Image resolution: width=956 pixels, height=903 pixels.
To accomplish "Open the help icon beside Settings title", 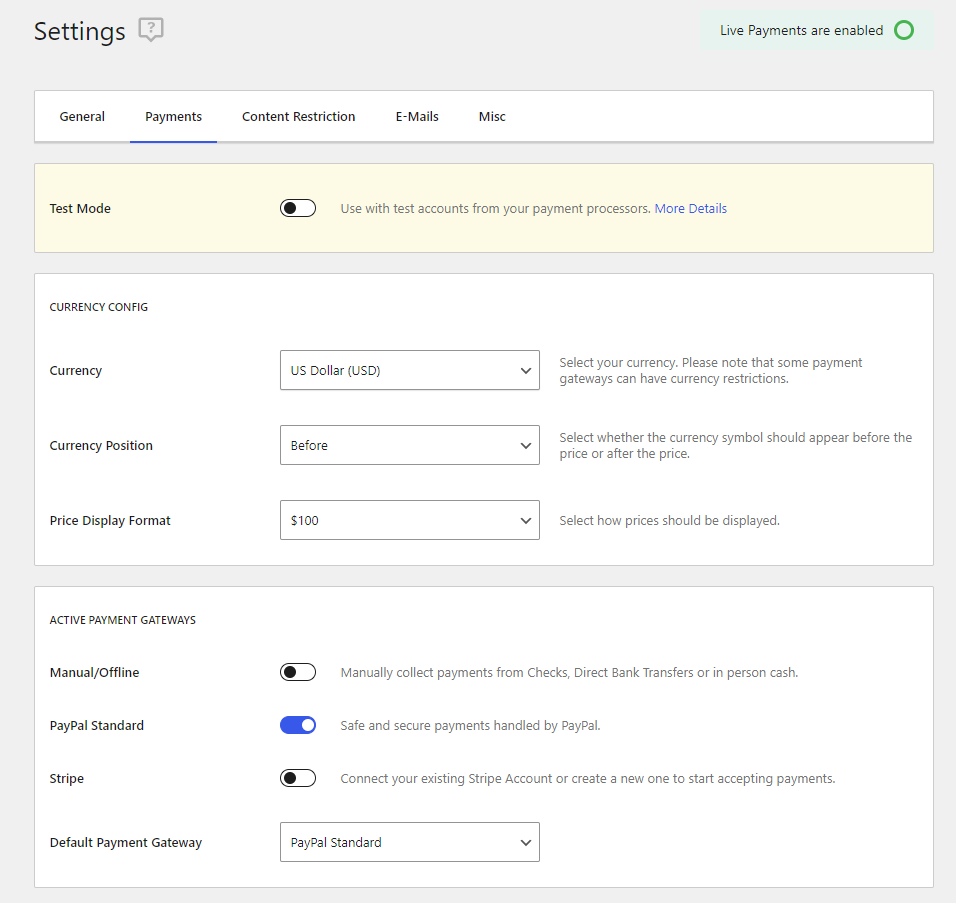I will pyautogui.click(x=151, y=29).
